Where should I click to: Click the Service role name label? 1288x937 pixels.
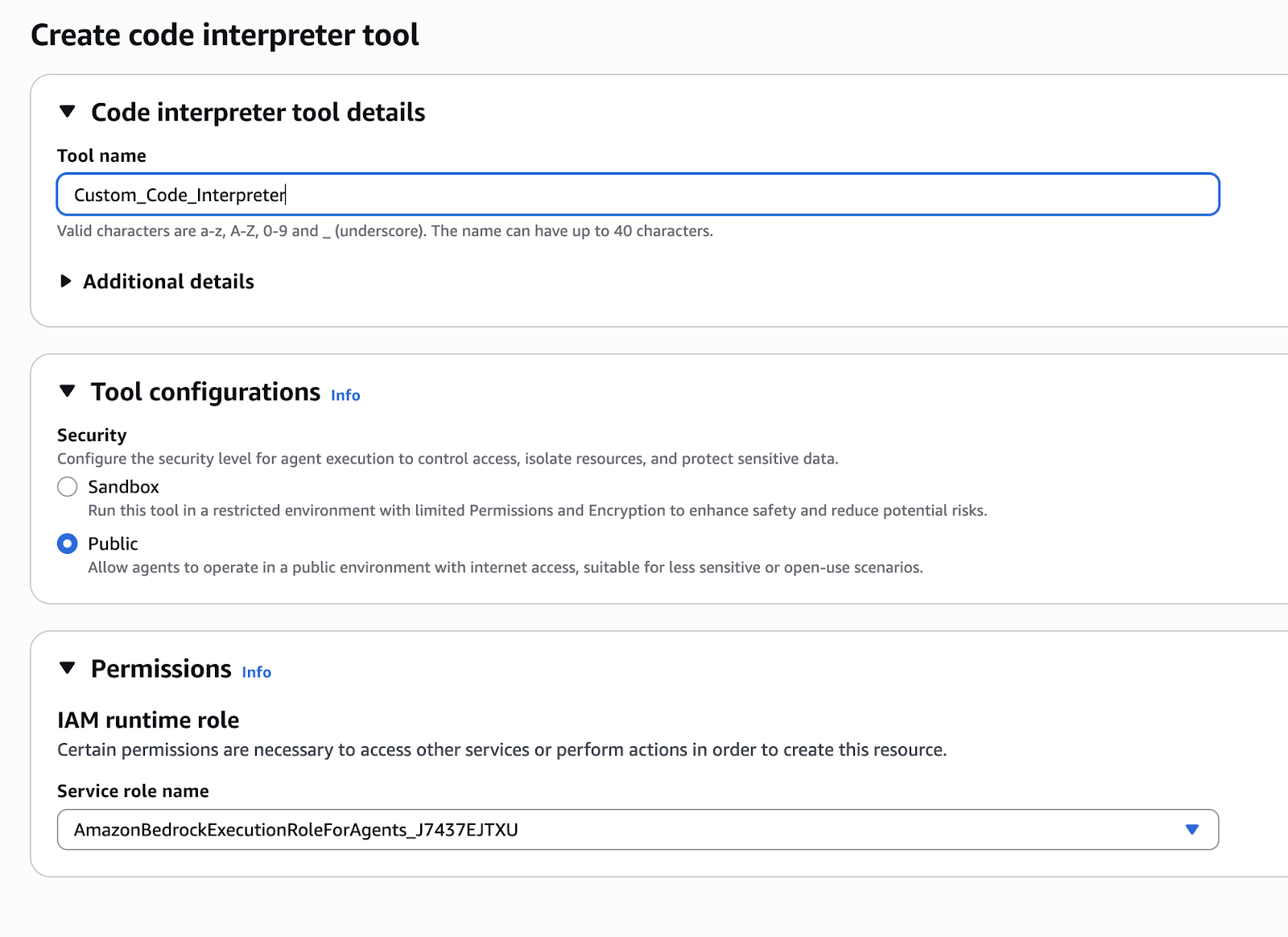point(133,791)
